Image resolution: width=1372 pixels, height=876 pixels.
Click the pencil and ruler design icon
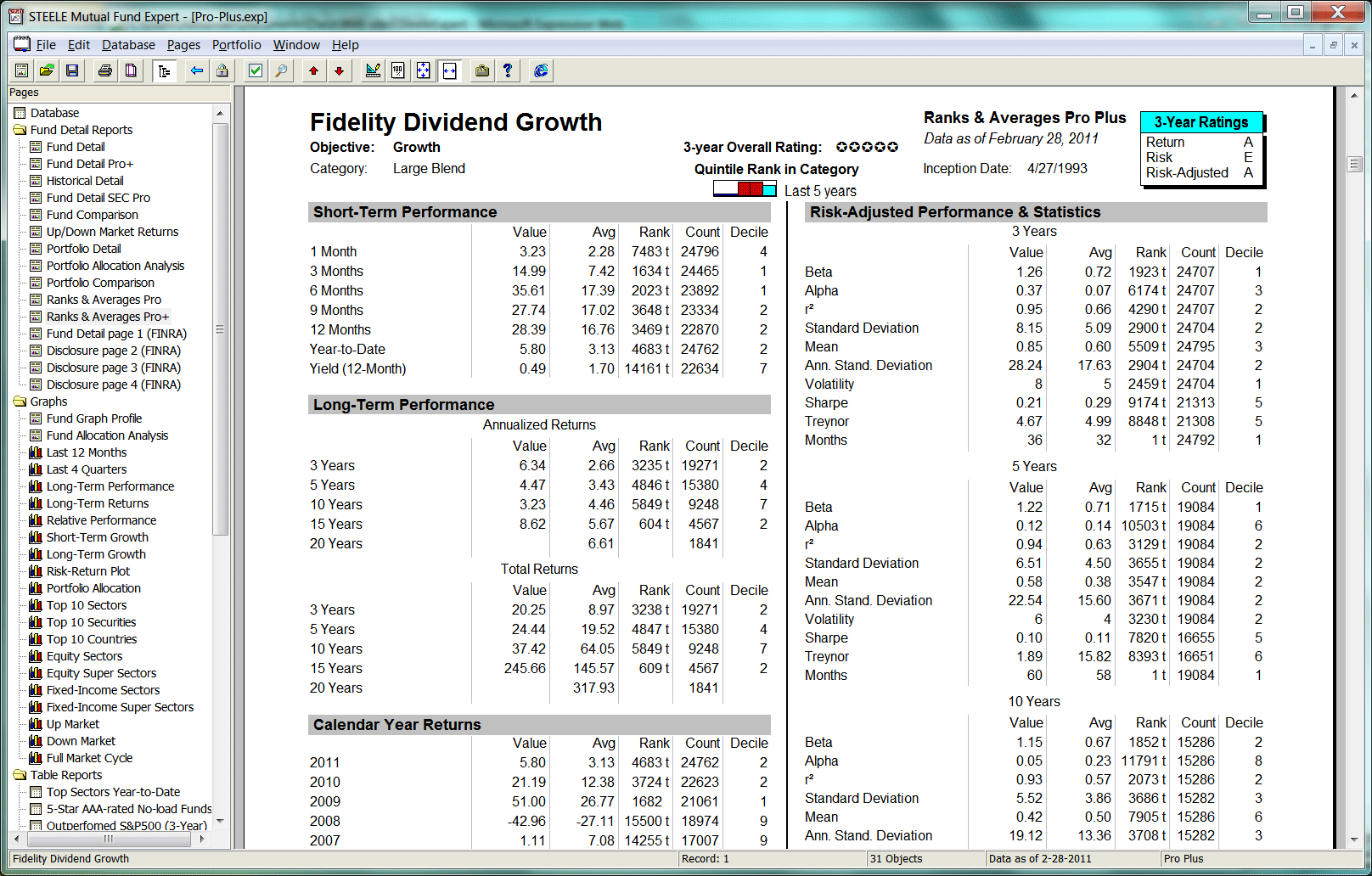(x=373, y=71)
